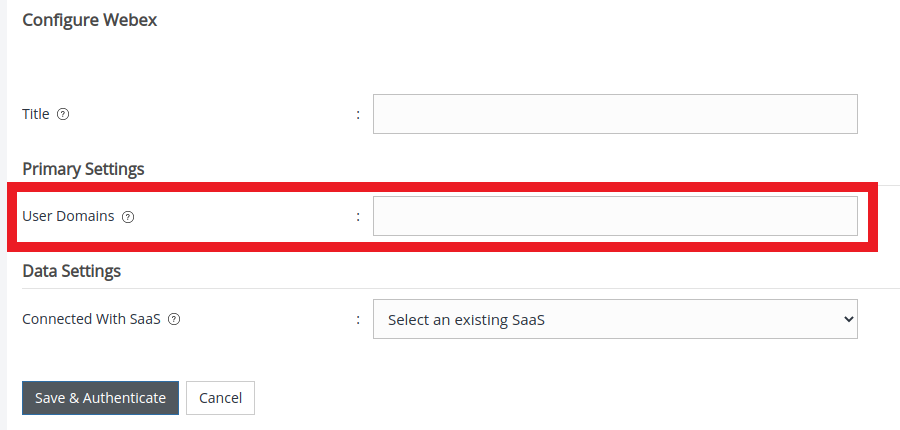Click the chevron arrow on the SaaS dropdown
900x430 pixels.
coord(849,320)
